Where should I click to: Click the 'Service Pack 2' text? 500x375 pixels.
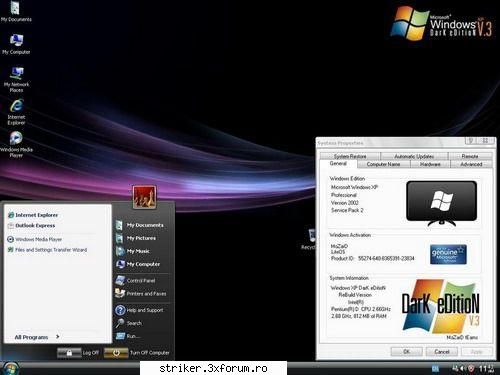(347, 210)
